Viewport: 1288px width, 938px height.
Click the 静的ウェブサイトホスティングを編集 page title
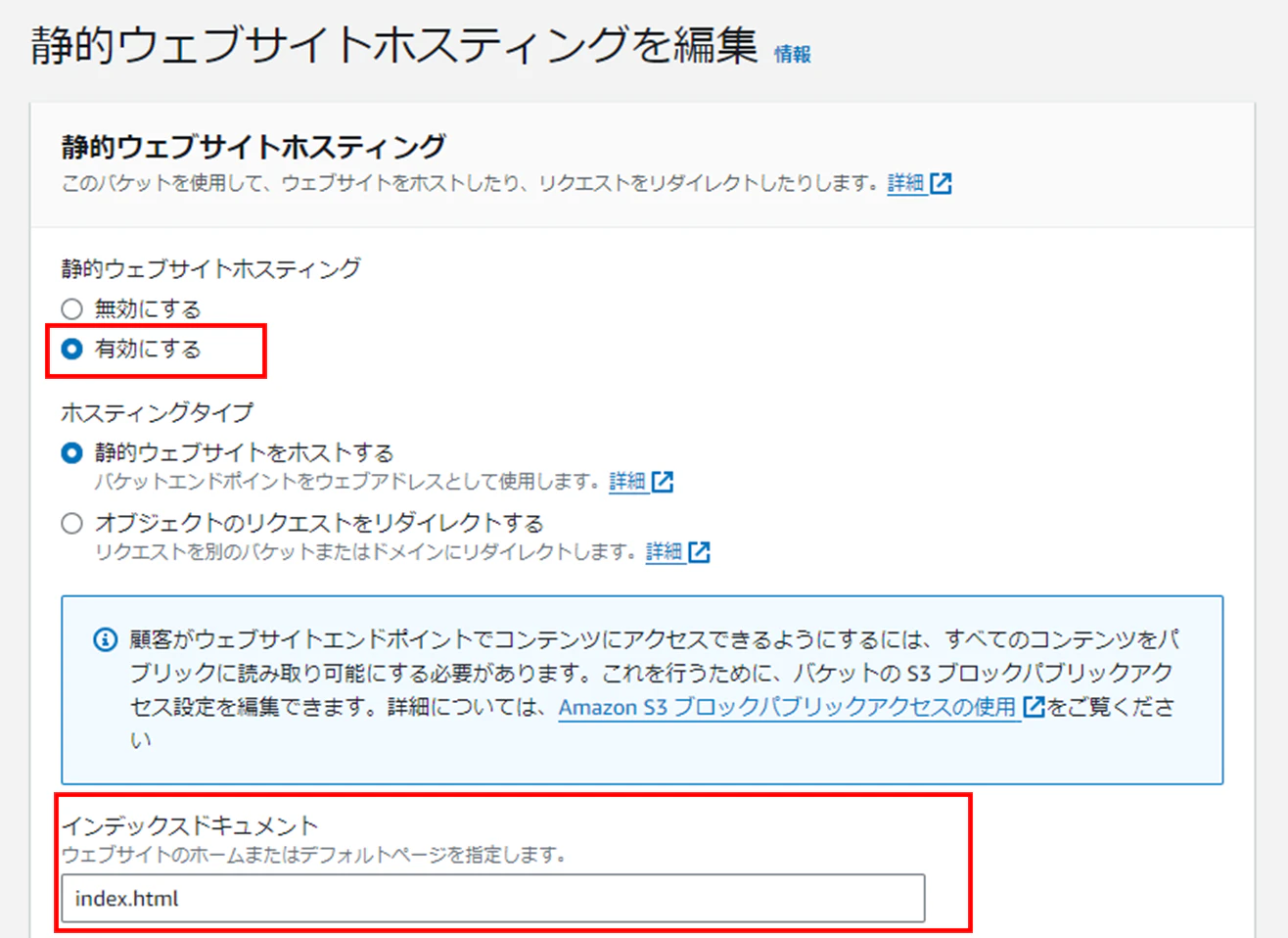(x=394, y=46)
